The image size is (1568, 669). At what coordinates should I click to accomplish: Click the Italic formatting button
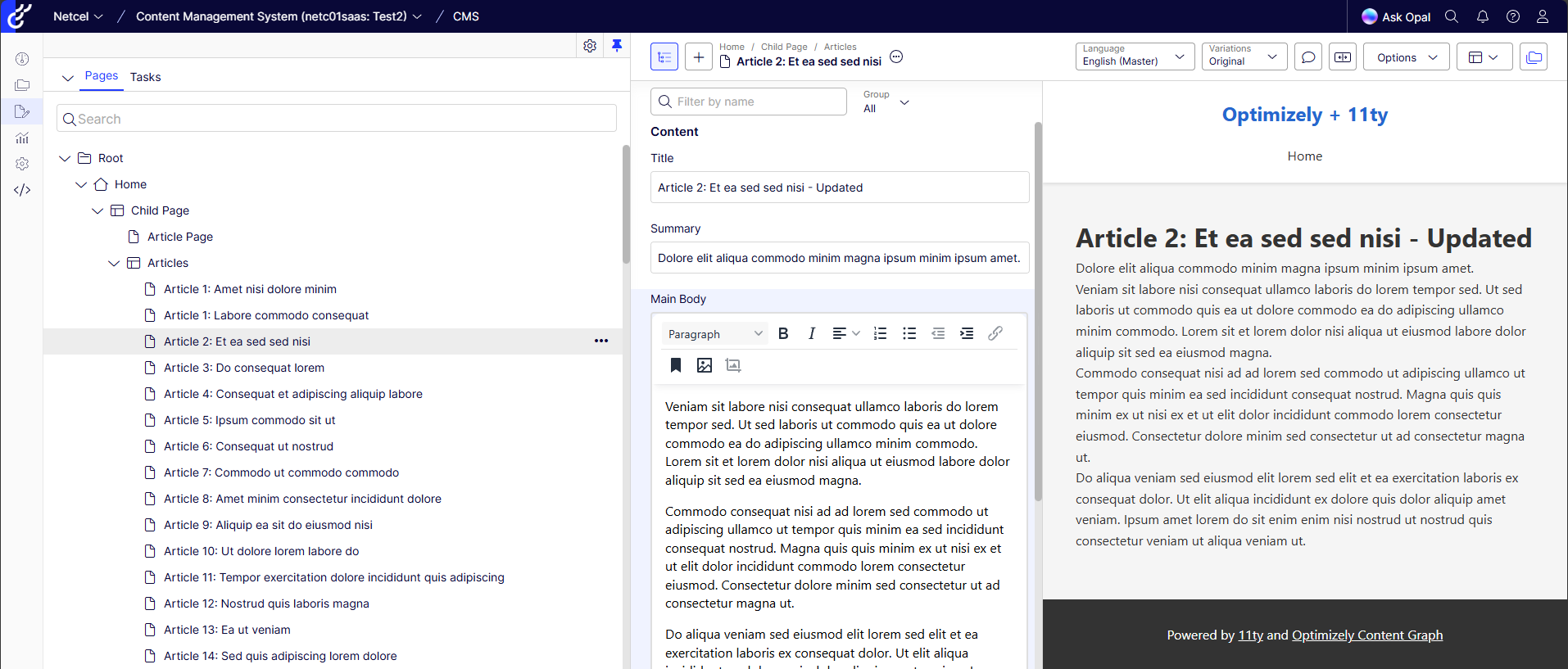(811, 333)
